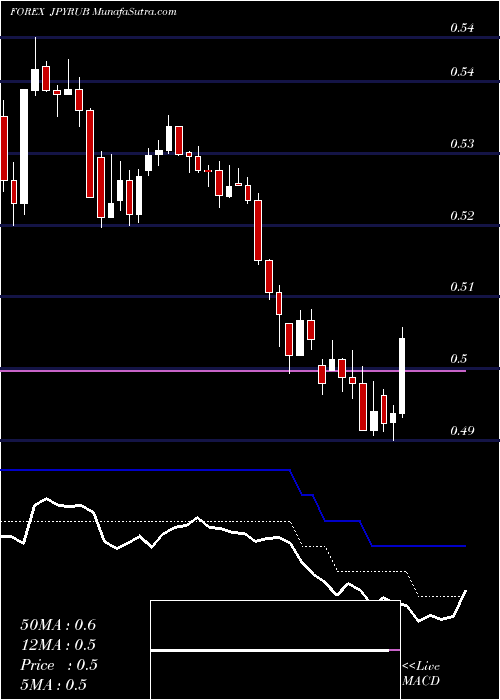Click the 12MA : 0.5 readout

(58, 645)
